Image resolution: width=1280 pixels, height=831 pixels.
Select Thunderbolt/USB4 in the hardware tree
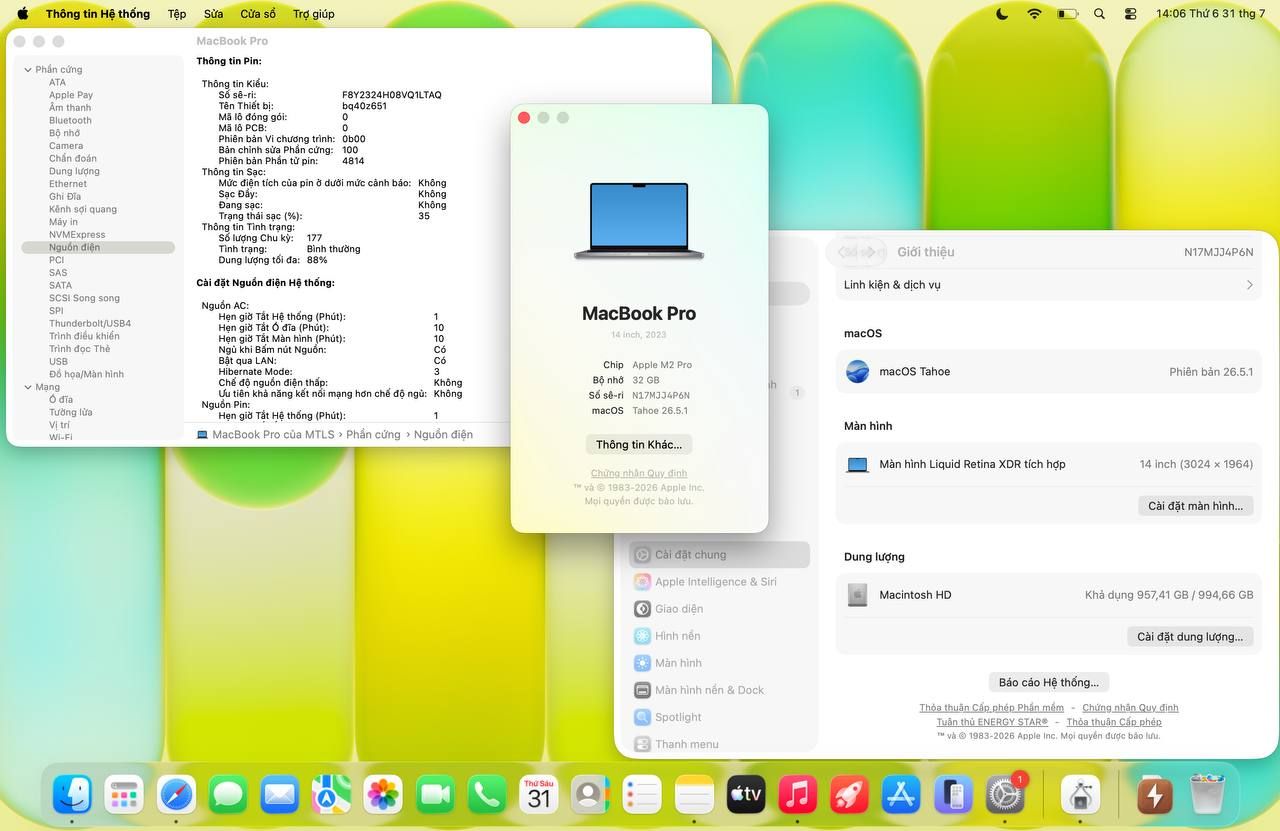pos(90,324)
